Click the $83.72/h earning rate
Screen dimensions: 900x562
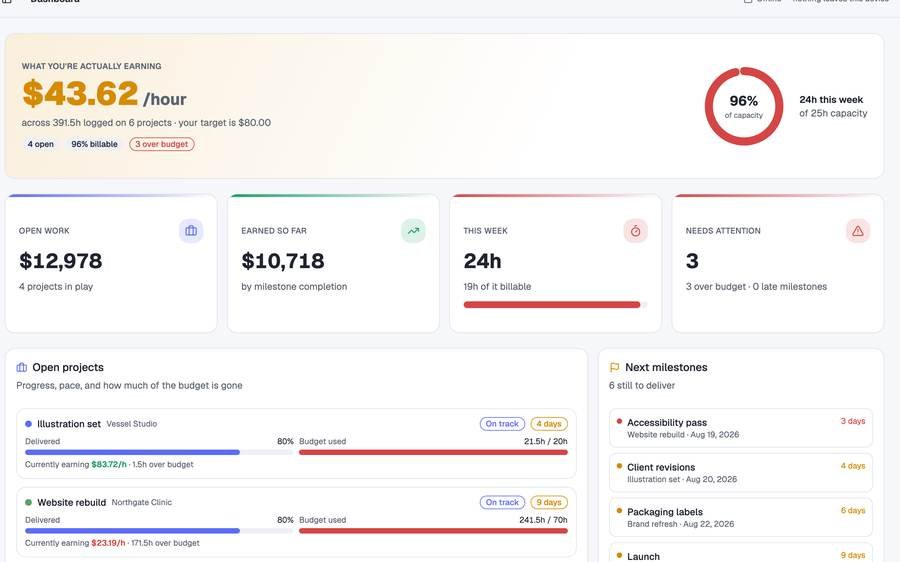(109, 464)
